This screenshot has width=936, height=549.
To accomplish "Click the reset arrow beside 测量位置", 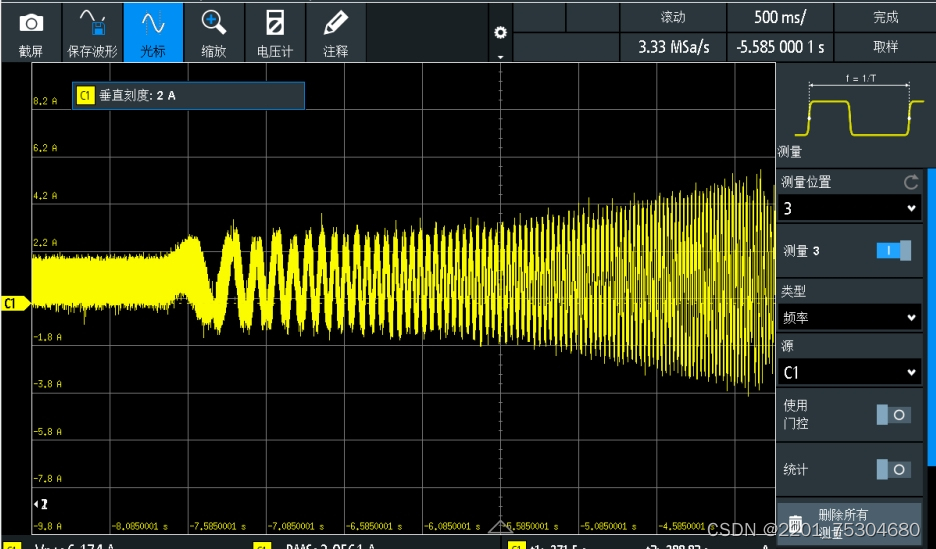I will [x=911, y=182].
